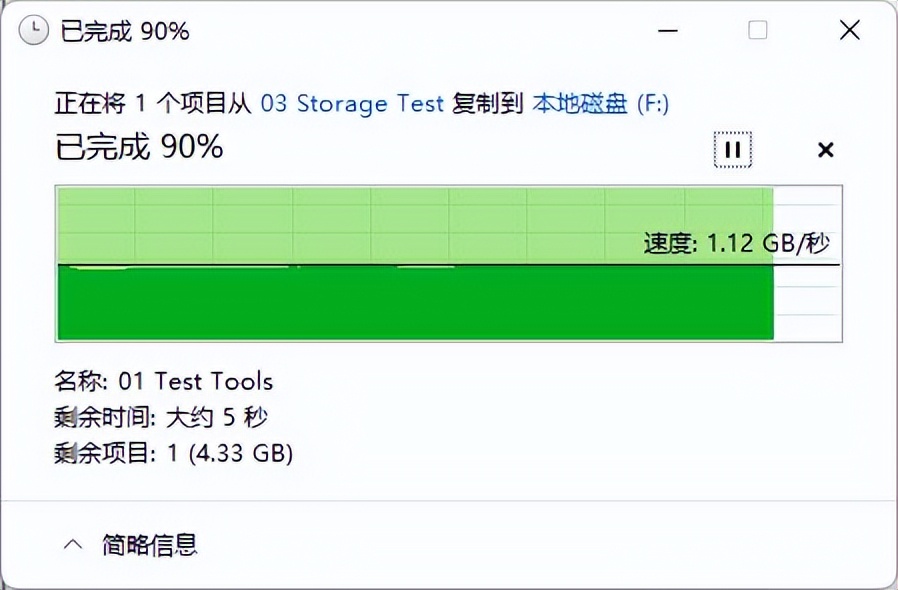Click the light green upper area of graph

coord(350,225)
